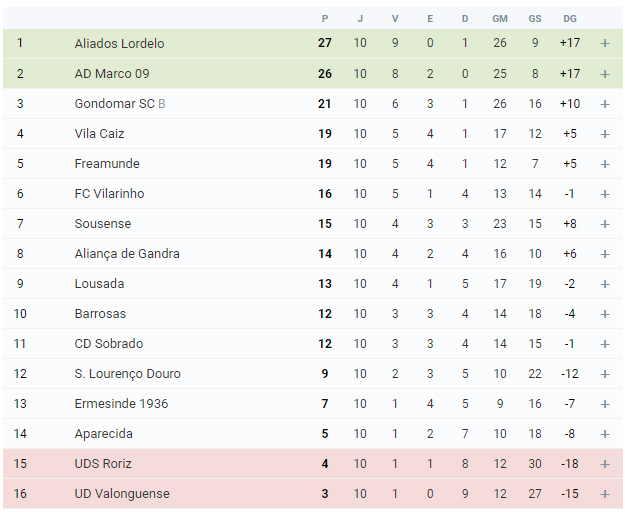Open the Barrosas team page
The width and height of the screenshot is (625, 512).
[100, 314]
